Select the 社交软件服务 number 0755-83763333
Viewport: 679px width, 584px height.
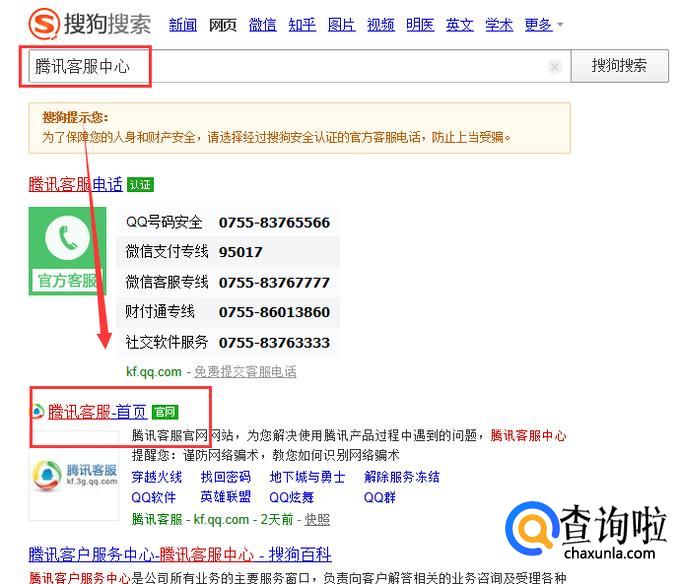[274, 343]
